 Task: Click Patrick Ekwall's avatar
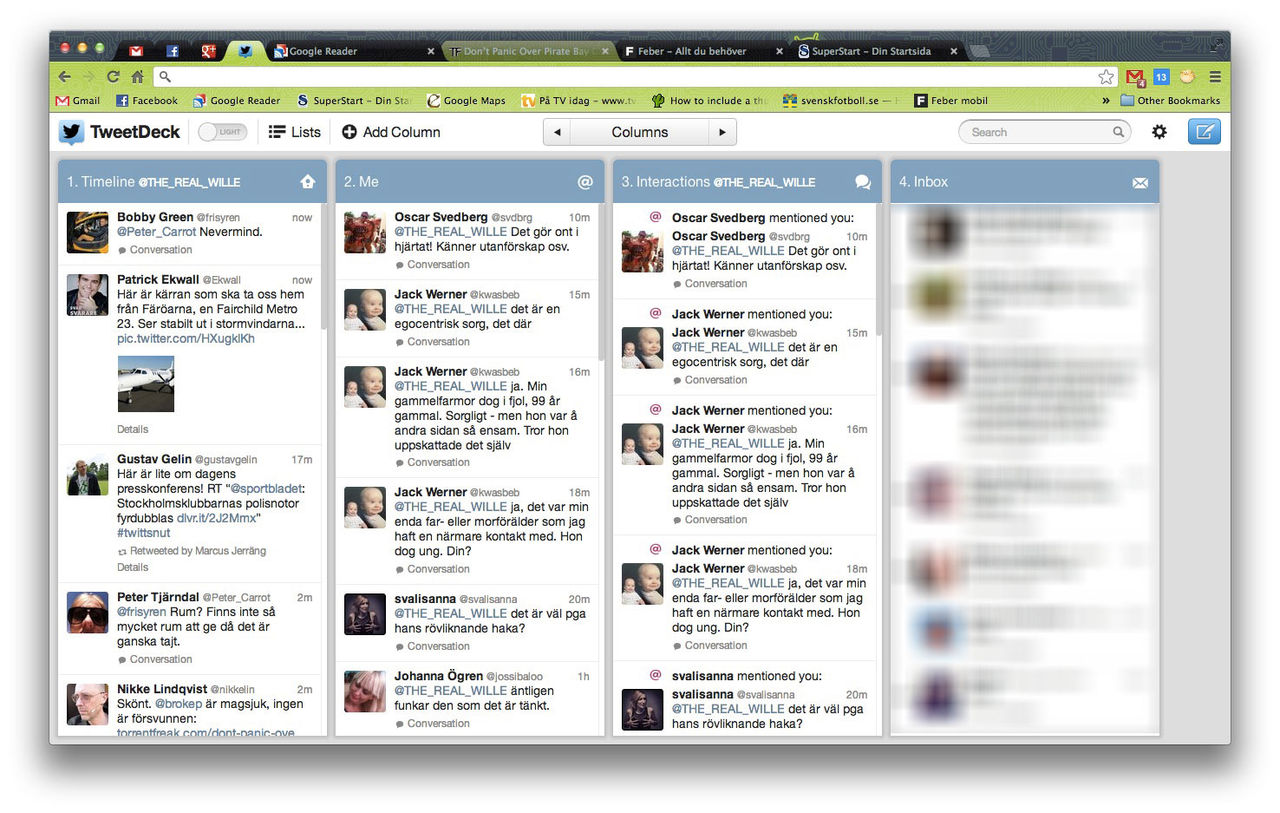87,295
